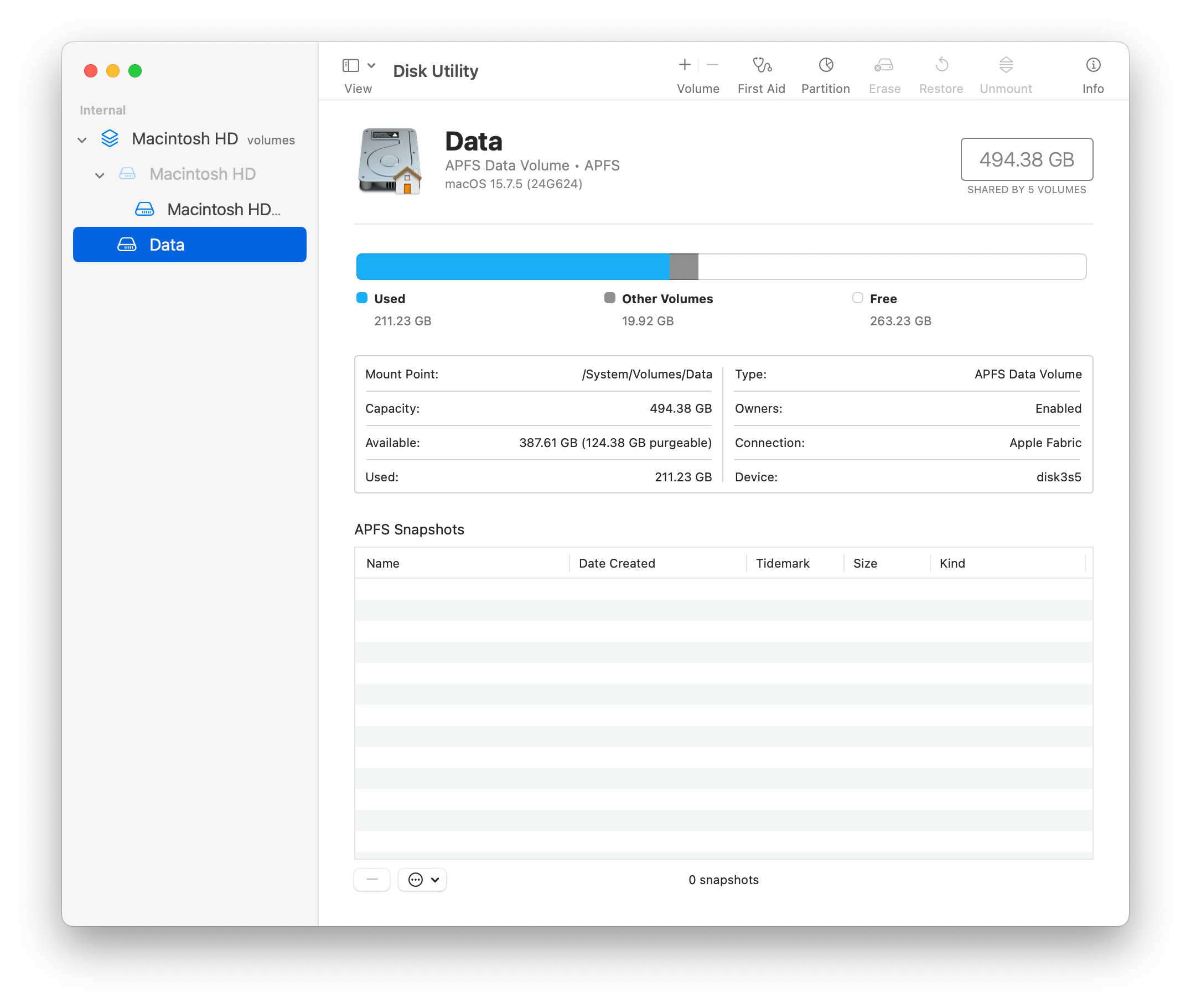Click the macOS 15.7.5 (24G624) version text
Viewport: 1191px width, 1008px height.
[x=514, y=184]
